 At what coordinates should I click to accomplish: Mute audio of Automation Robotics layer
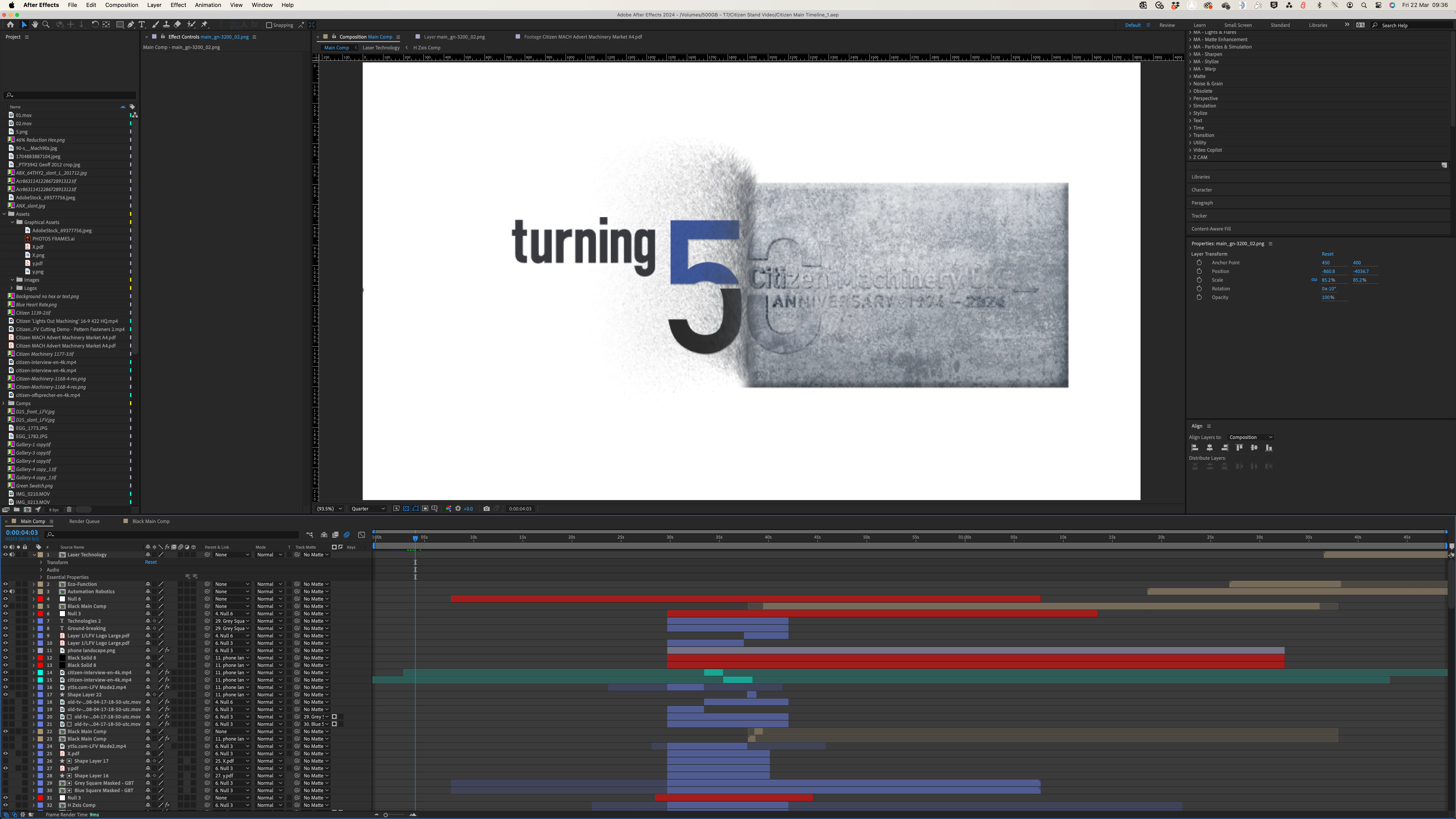(12, 592)
